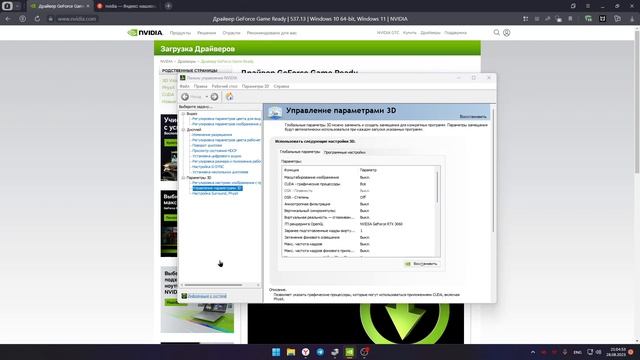Open the Рабочий стол menu
This screenshot has width=640, height=360.
pos(224,87)
